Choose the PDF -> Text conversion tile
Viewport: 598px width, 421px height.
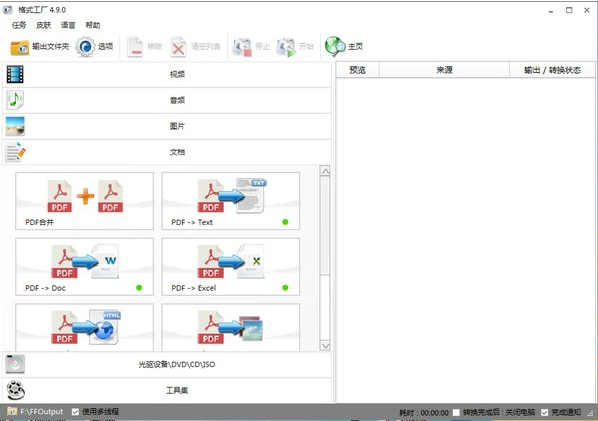231,201
